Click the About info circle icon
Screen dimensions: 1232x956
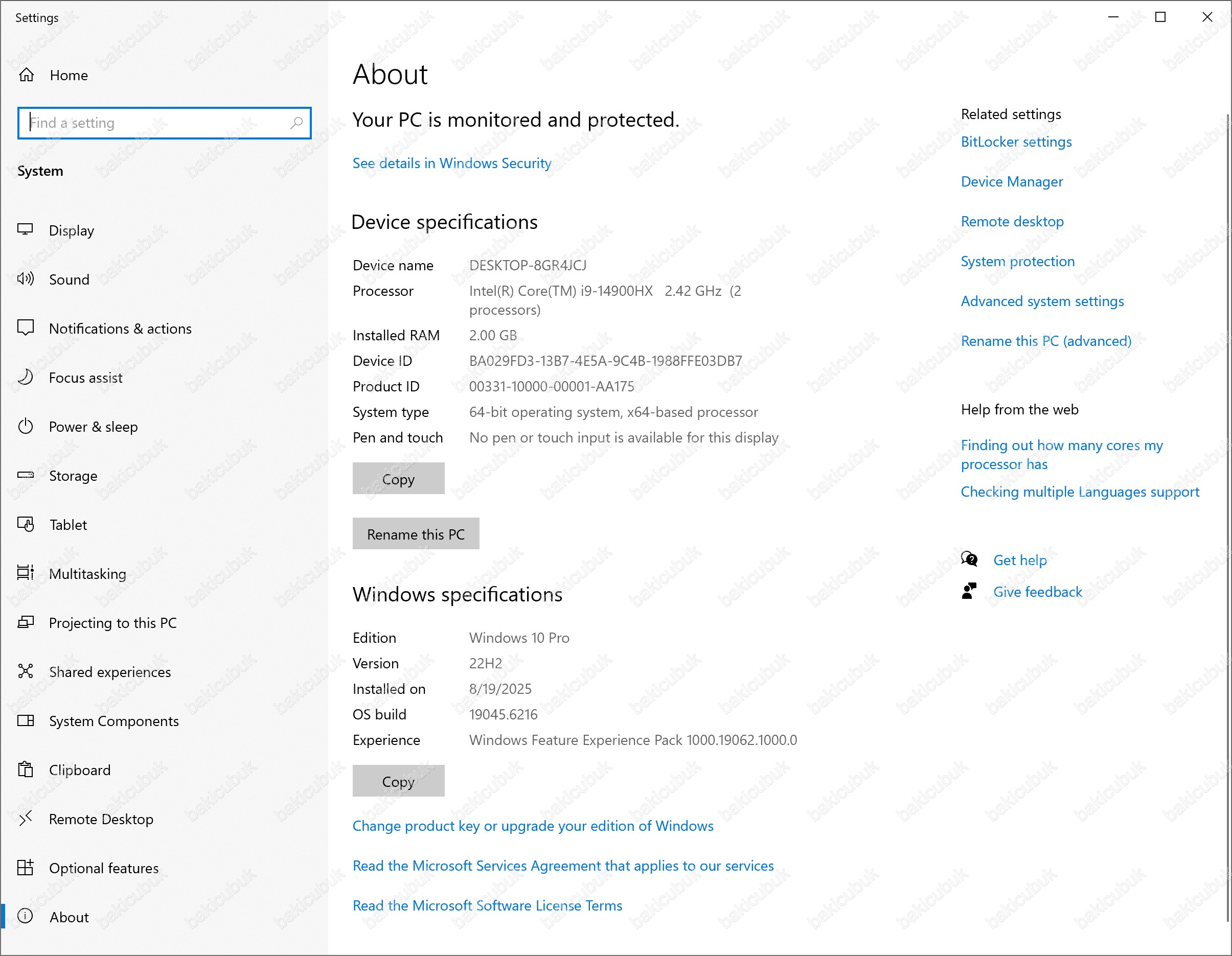pyautogui.click(x=26, y=916)
